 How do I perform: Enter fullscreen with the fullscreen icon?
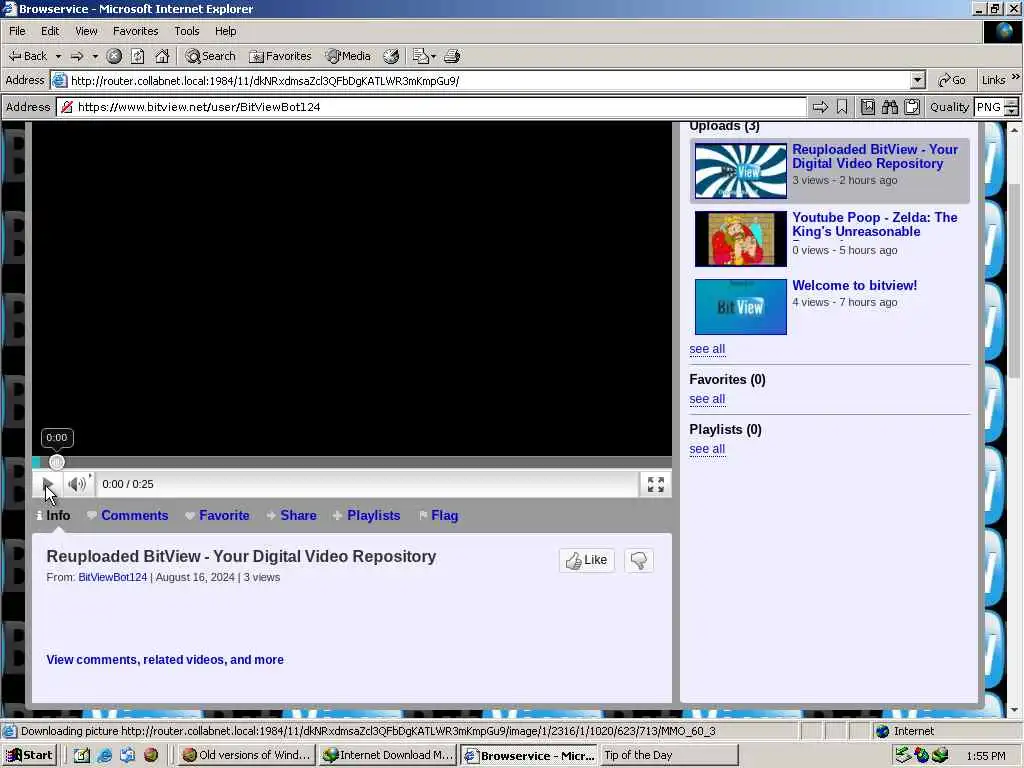[656, 485]
